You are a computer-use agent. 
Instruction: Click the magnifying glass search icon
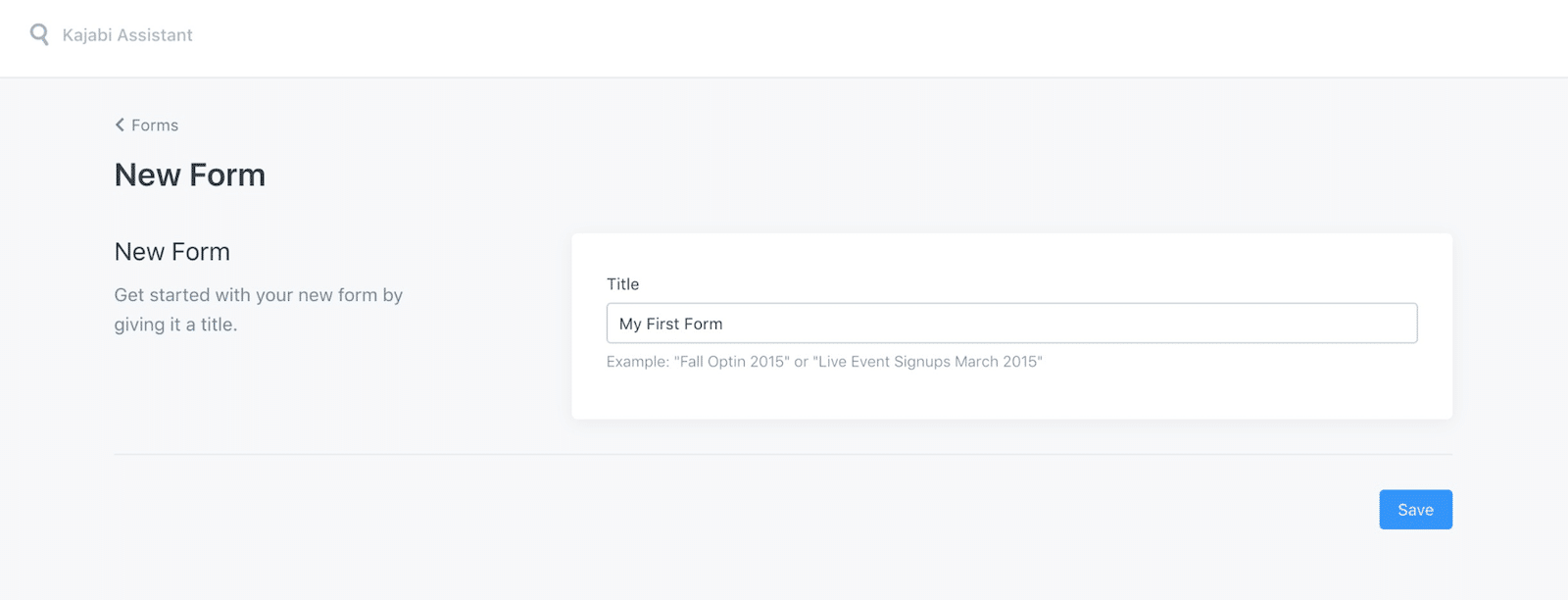[x=39, y=35]
